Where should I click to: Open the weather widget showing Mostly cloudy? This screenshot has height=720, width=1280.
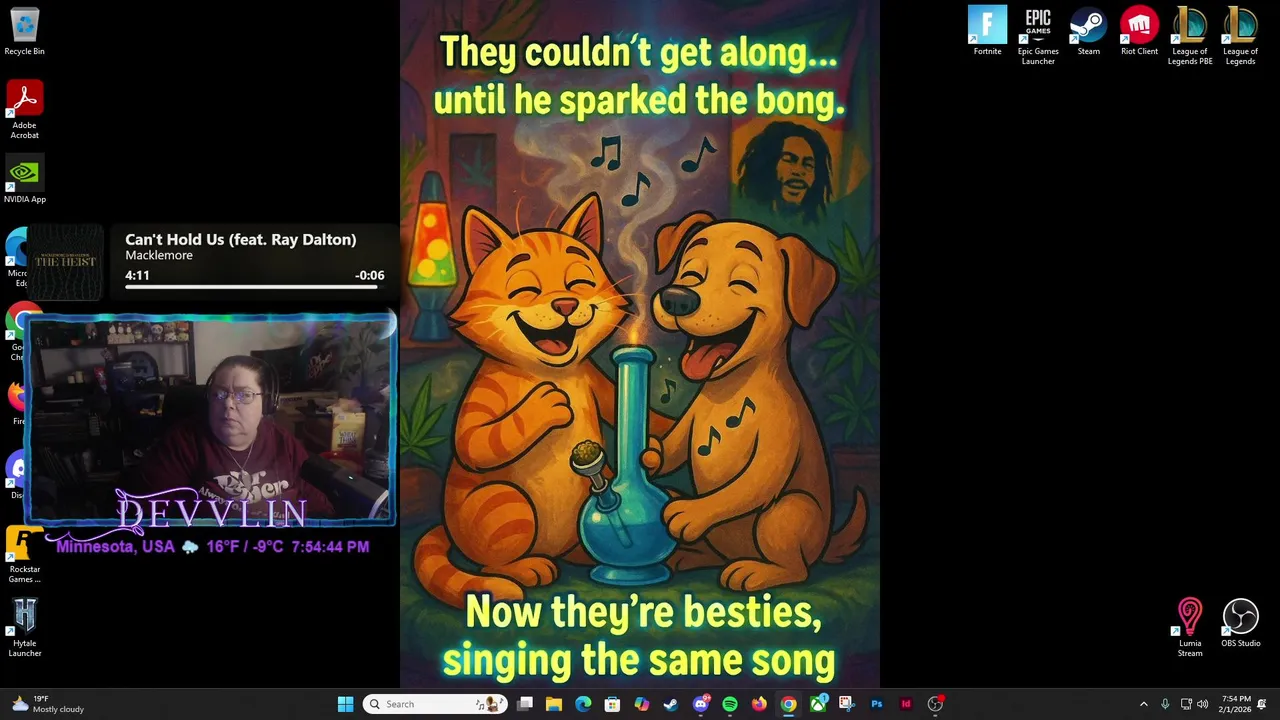(46, 704)
